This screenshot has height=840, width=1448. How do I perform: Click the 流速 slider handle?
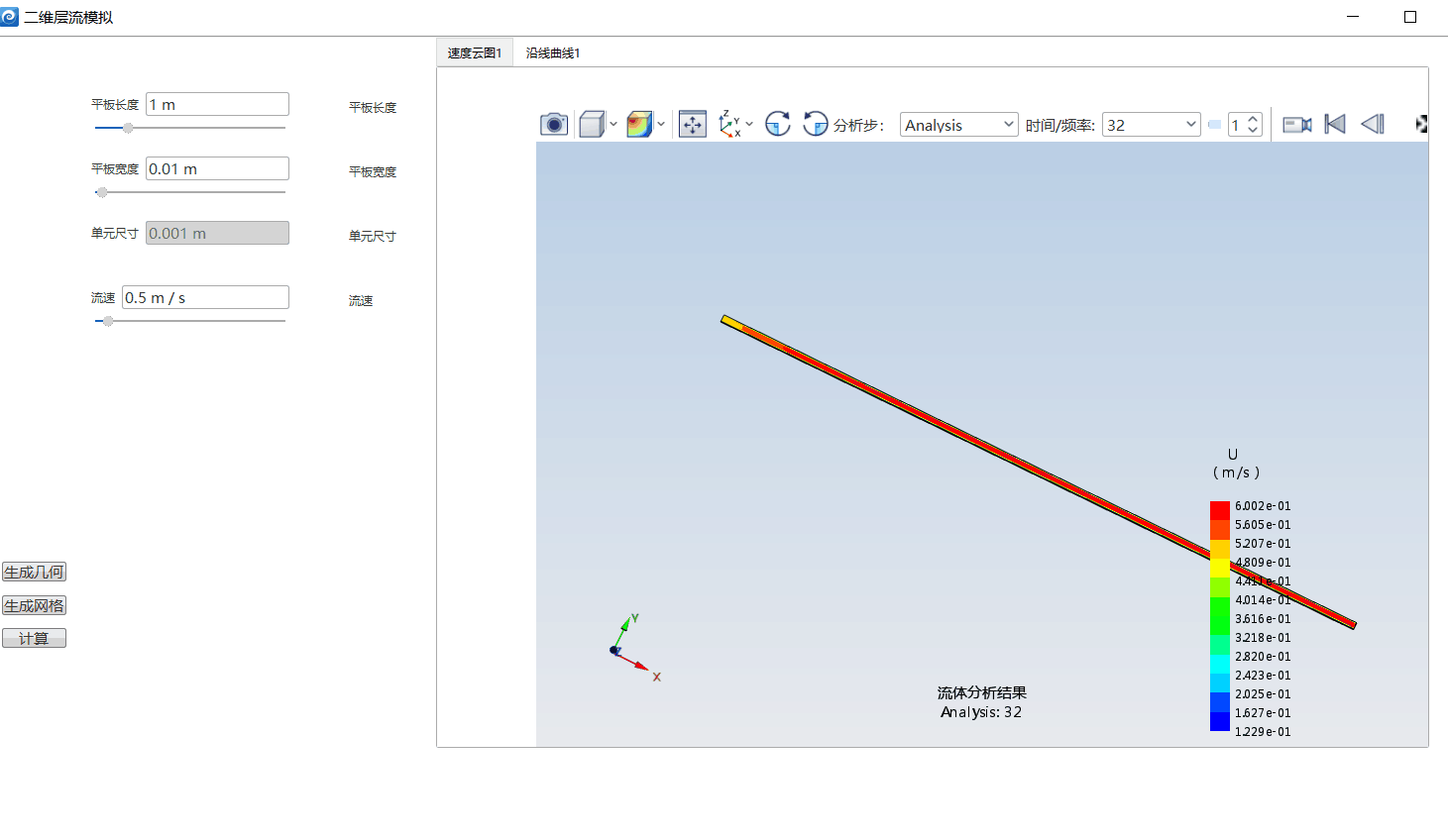click(x=108, y=321)
